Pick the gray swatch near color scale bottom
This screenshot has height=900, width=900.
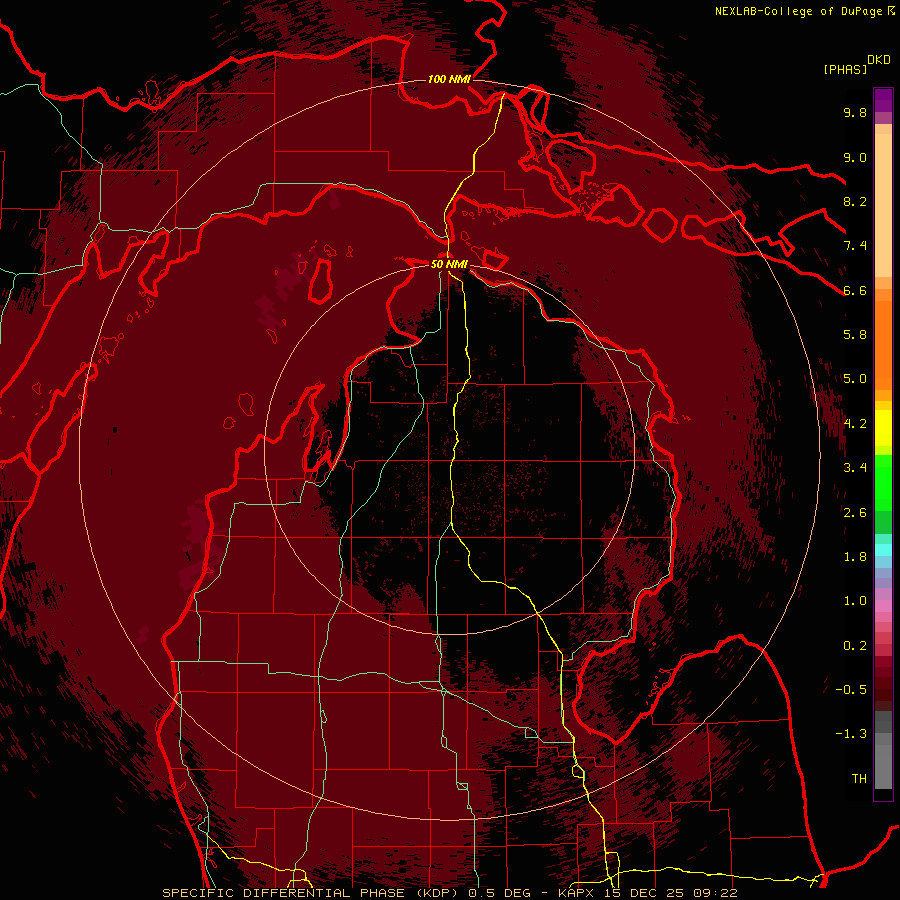pos(883,766)
